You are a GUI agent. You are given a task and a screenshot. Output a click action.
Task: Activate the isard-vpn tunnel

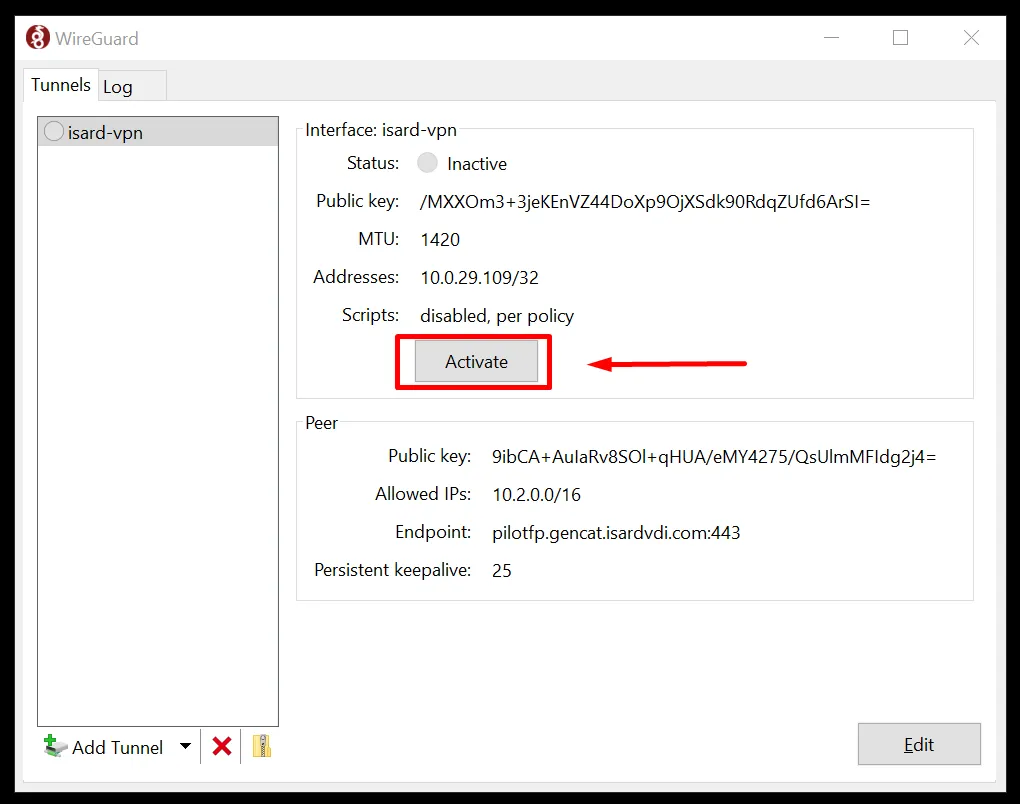tap(476, 362)
